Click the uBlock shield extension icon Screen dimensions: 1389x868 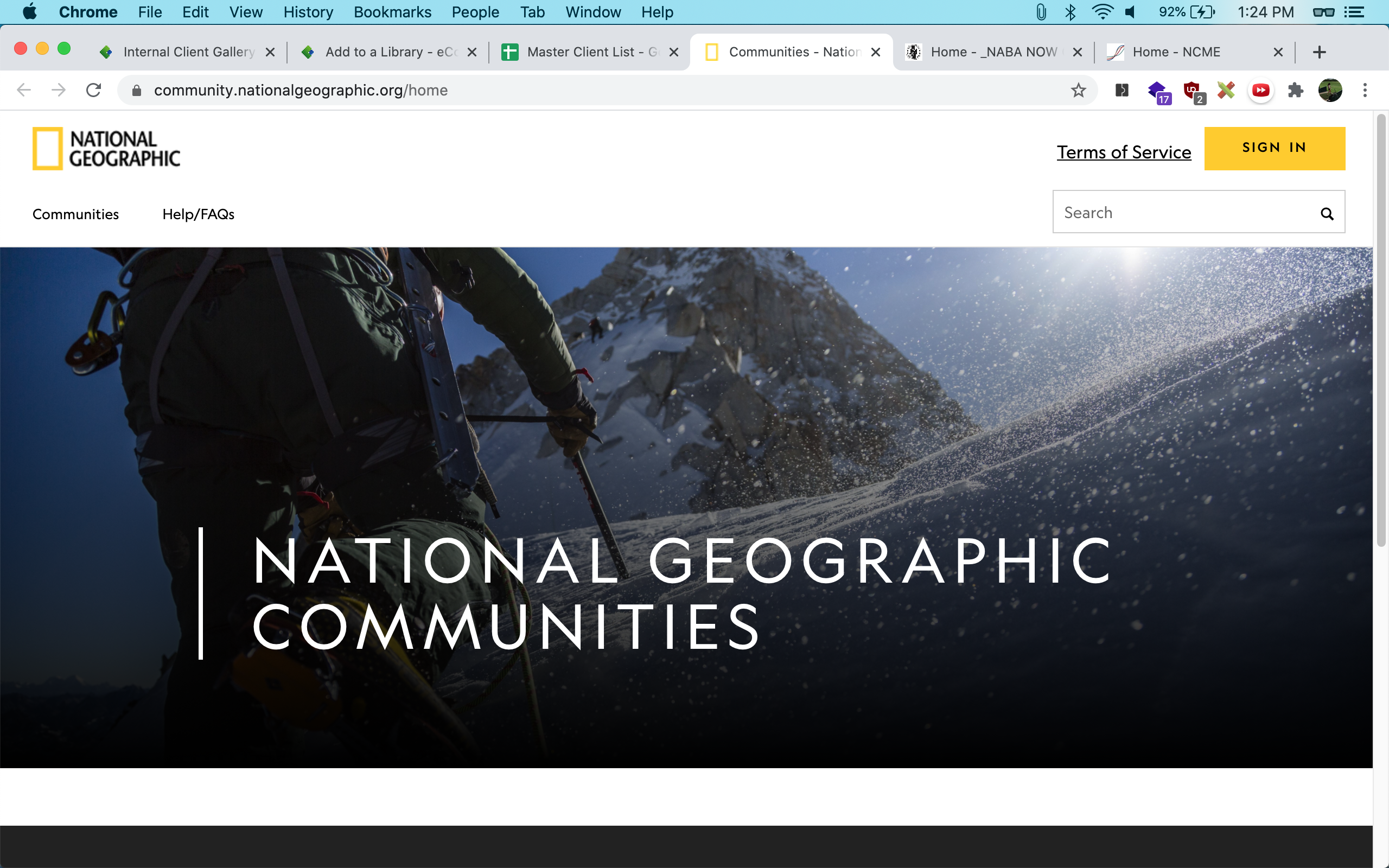tap(1192, 90)
